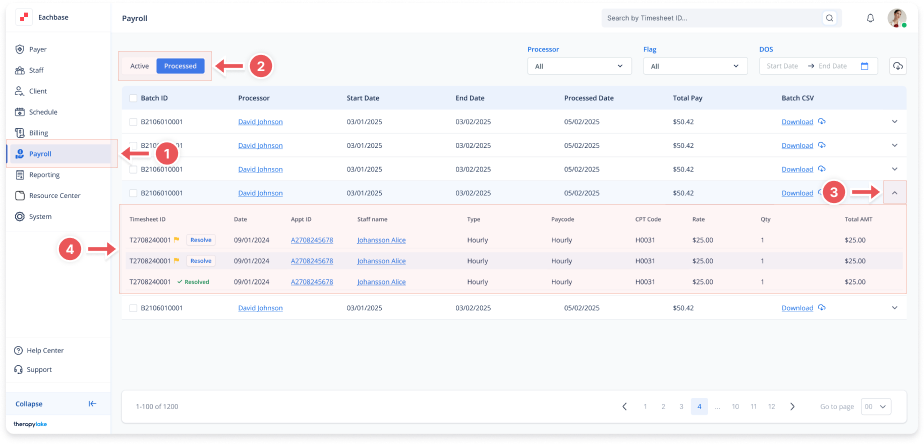The image size is (924, 444).
Task: Open the DOS calendar picker icon
Action: click(866, 66)
